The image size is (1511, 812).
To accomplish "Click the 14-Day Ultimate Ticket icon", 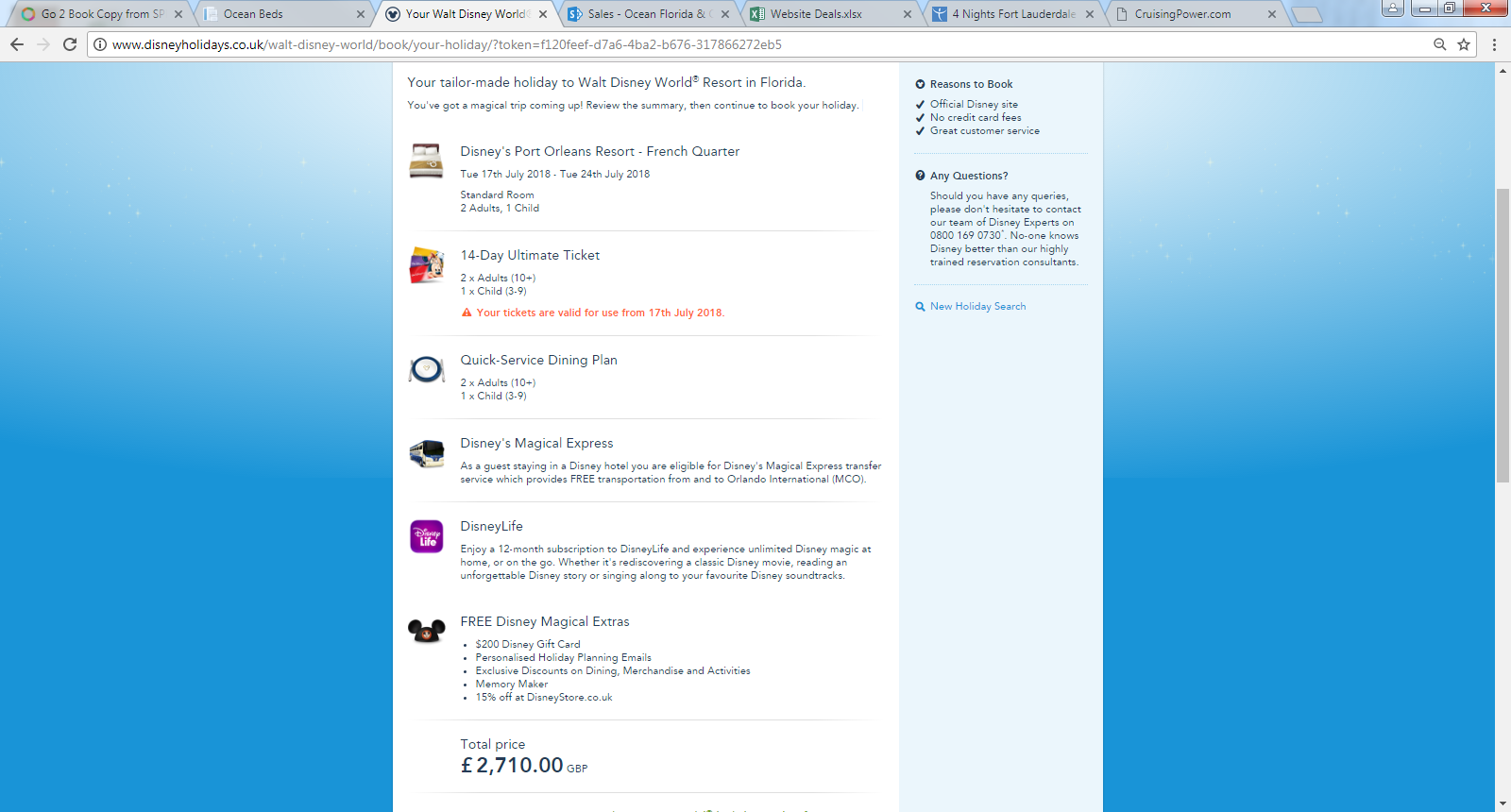I will click(x=427, y=265).
